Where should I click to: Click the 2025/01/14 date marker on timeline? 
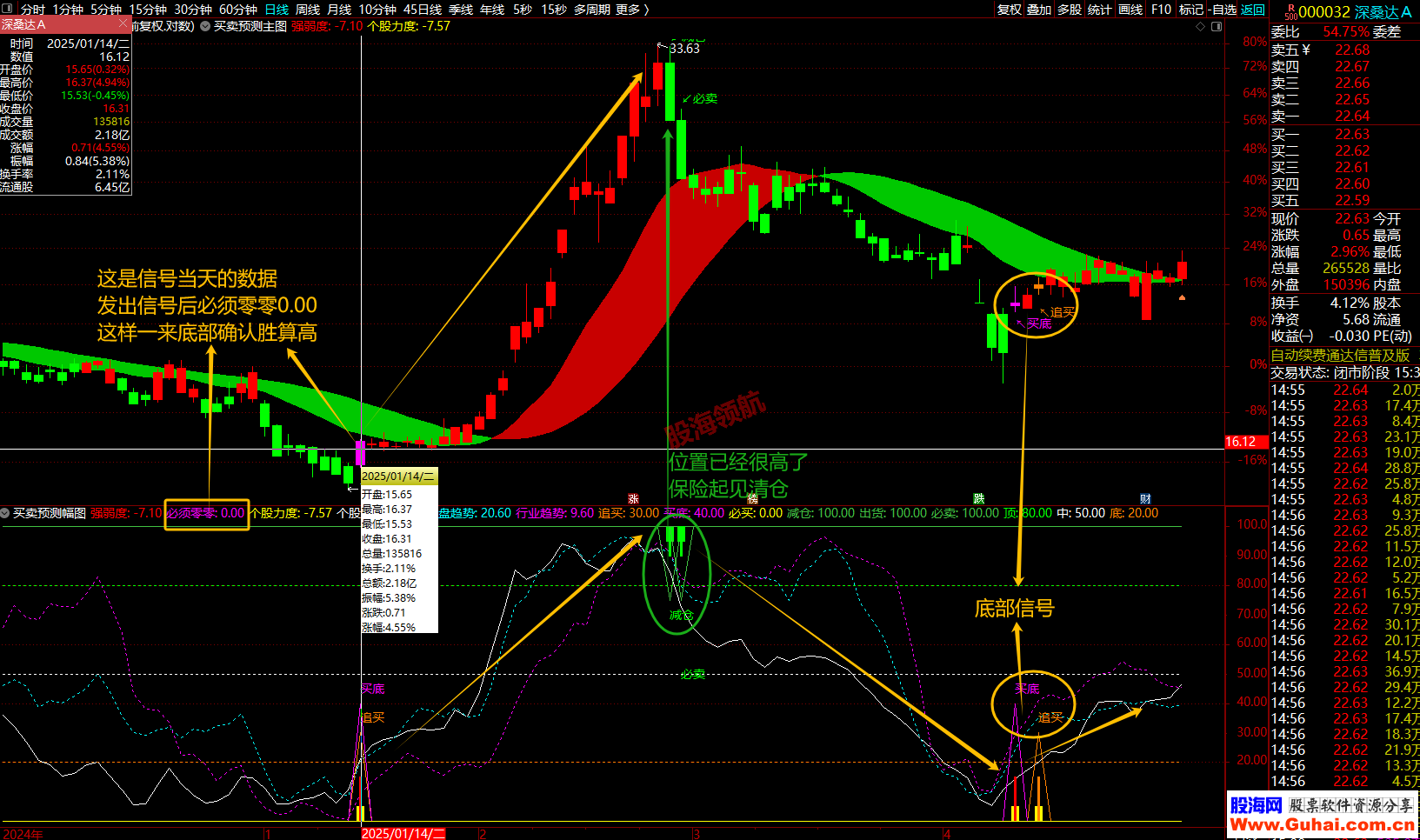pos(403,833)
